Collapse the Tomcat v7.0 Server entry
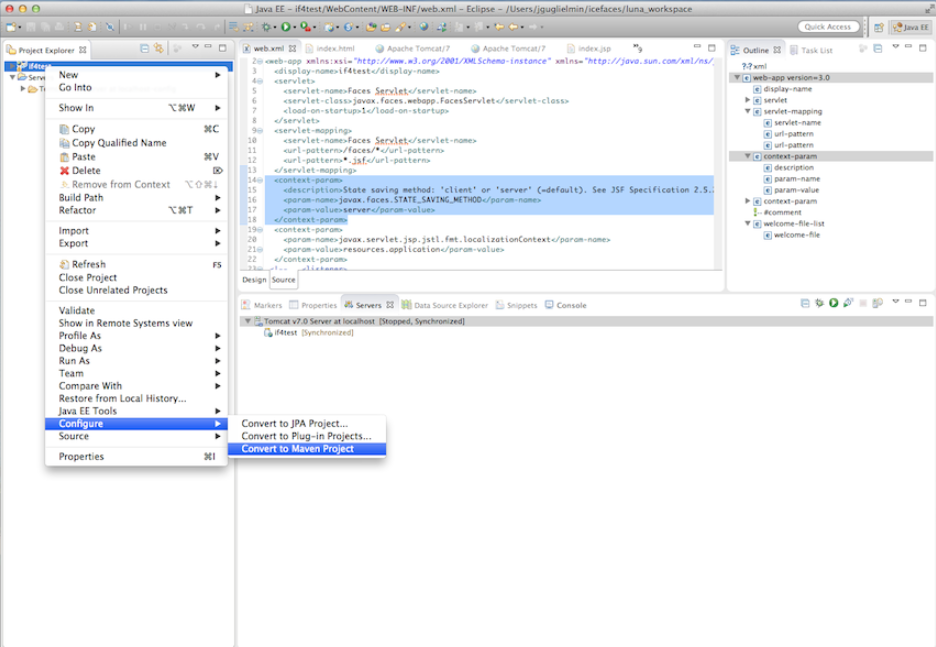This screenshot has height=647, width=936. tap(247, 322)
